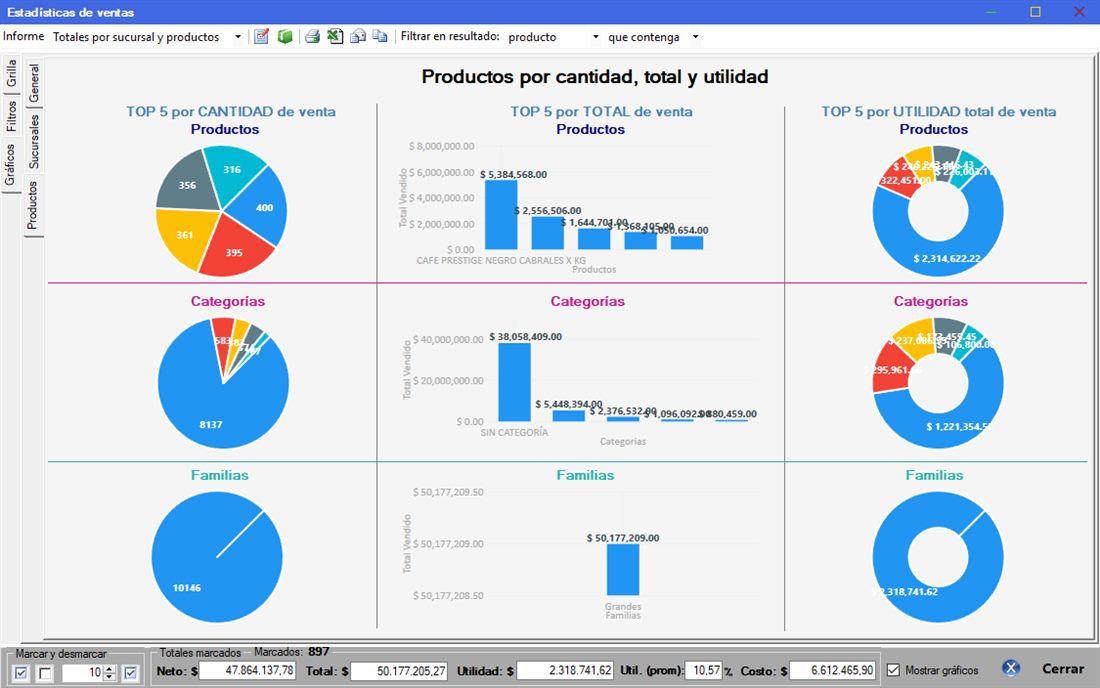Click the blue 400 slice in products pie
The width and height of the screenshot is (1100, 688).
[x=260, y=208]
